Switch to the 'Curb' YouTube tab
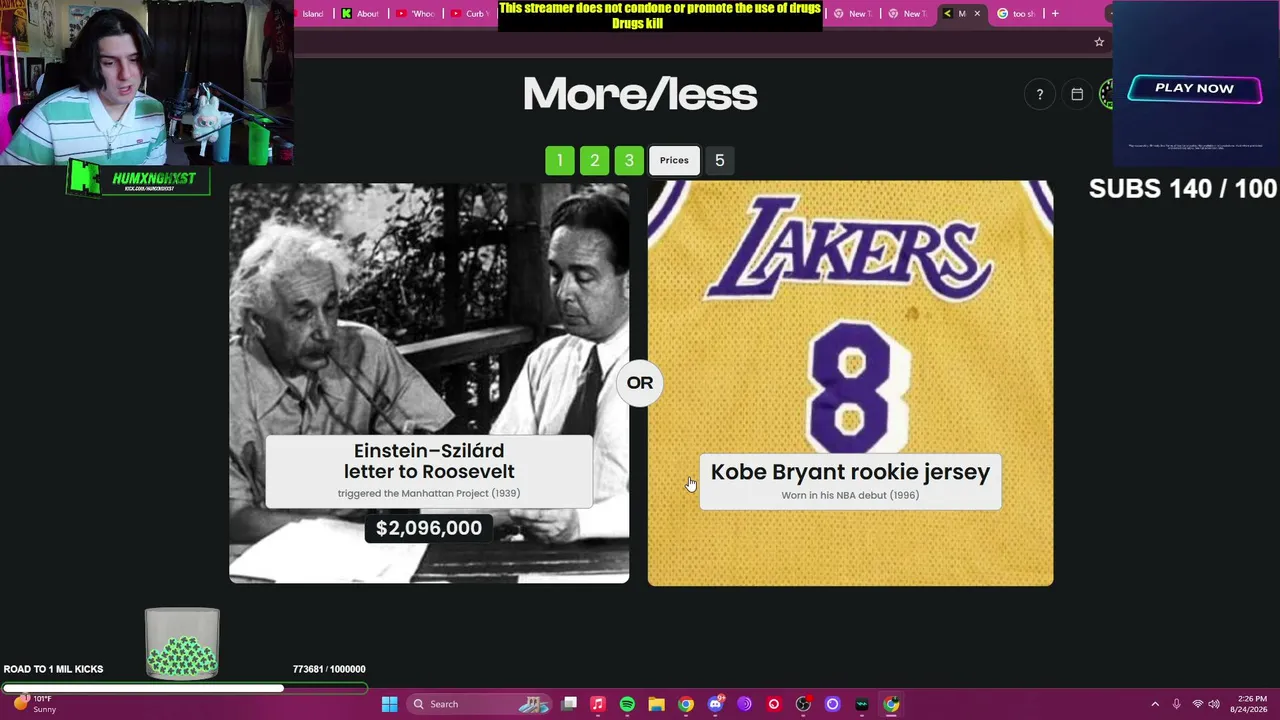The width and height of the screenshot is (1280, 720). coord(469,14)
